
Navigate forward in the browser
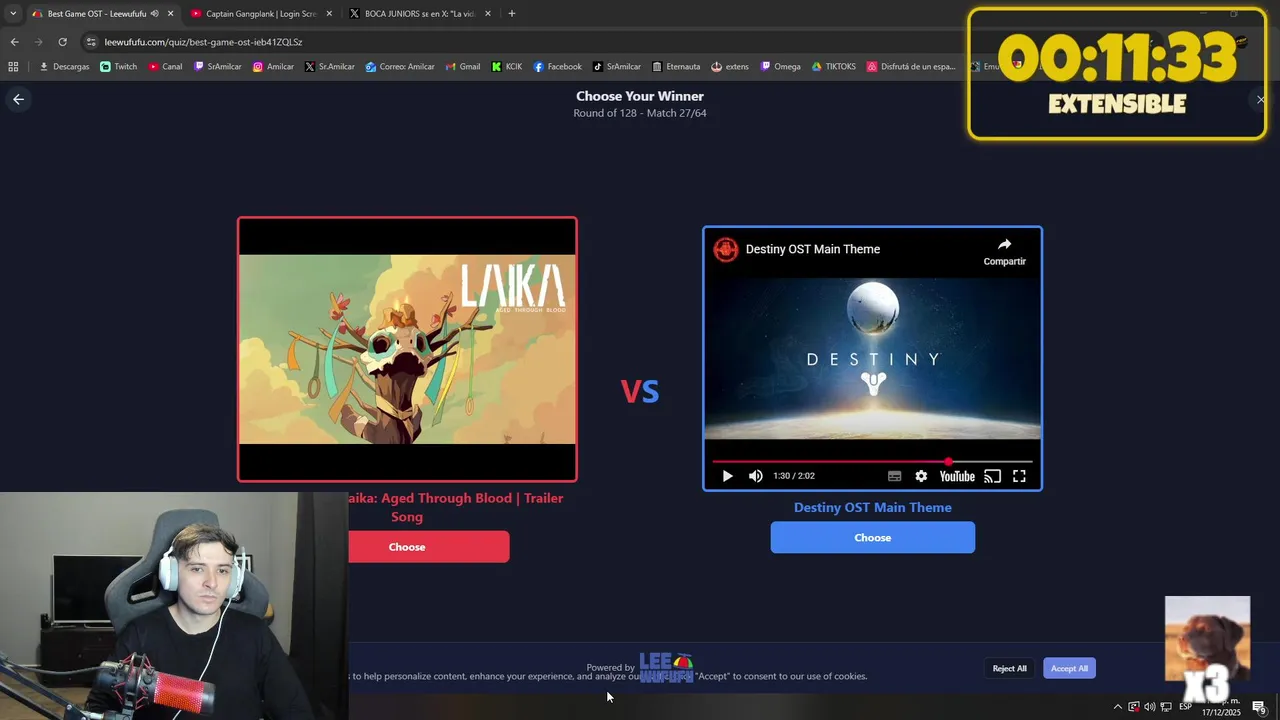pos(38,42)
